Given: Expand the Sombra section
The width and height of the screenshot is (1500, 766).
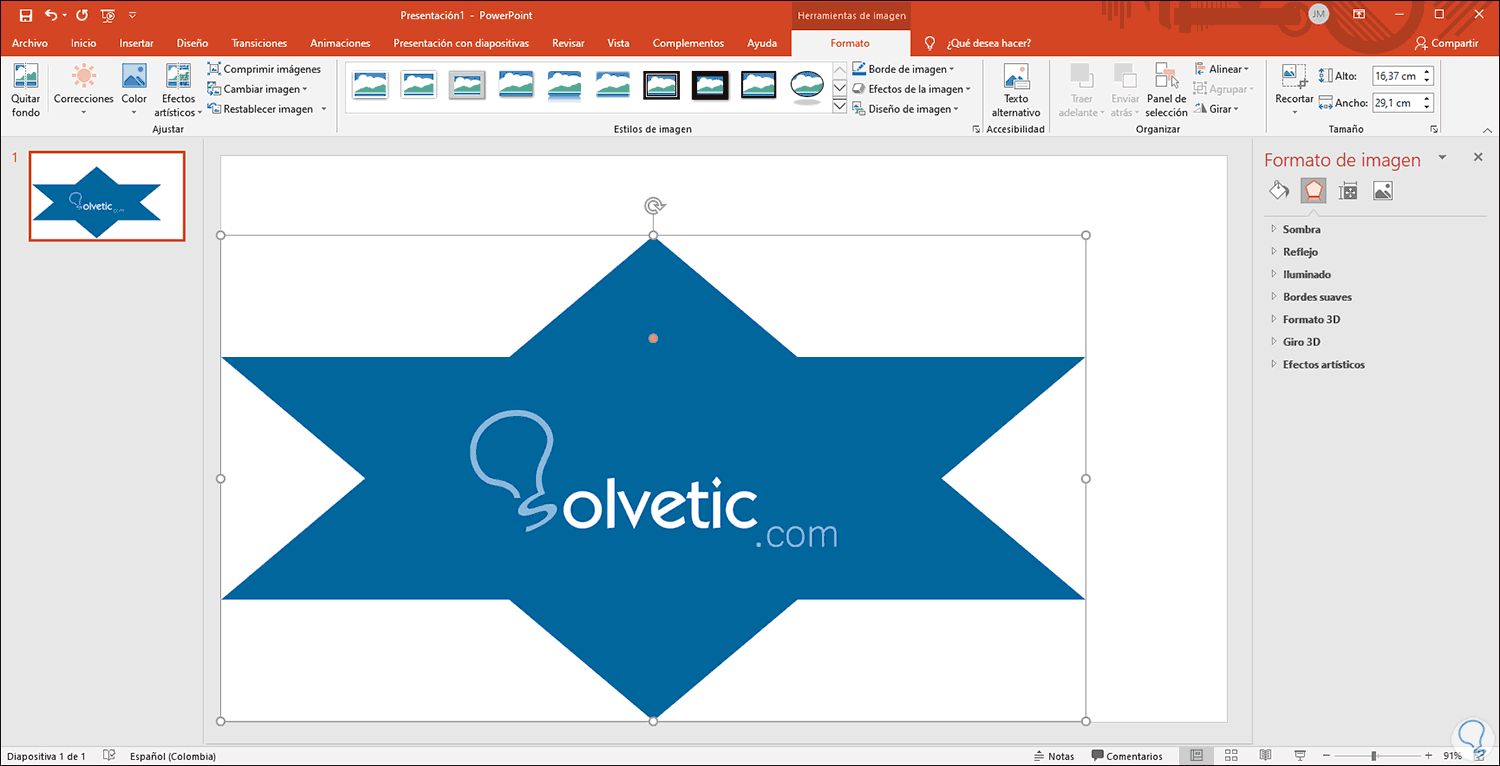Looking at the screenshot, I should [1300, 229].
